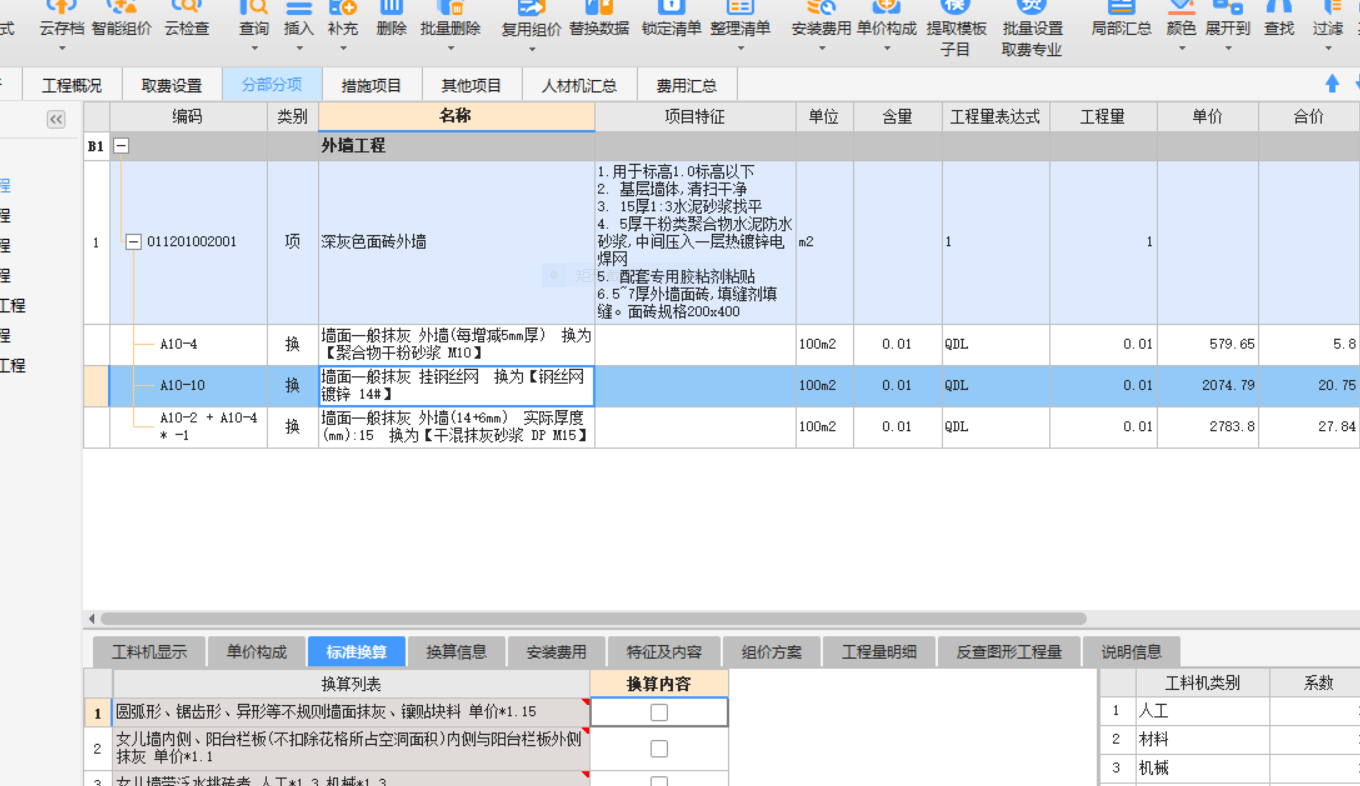Click the 过滤 toolbar button
1360x786 pixels.
tap(1327, 20)
